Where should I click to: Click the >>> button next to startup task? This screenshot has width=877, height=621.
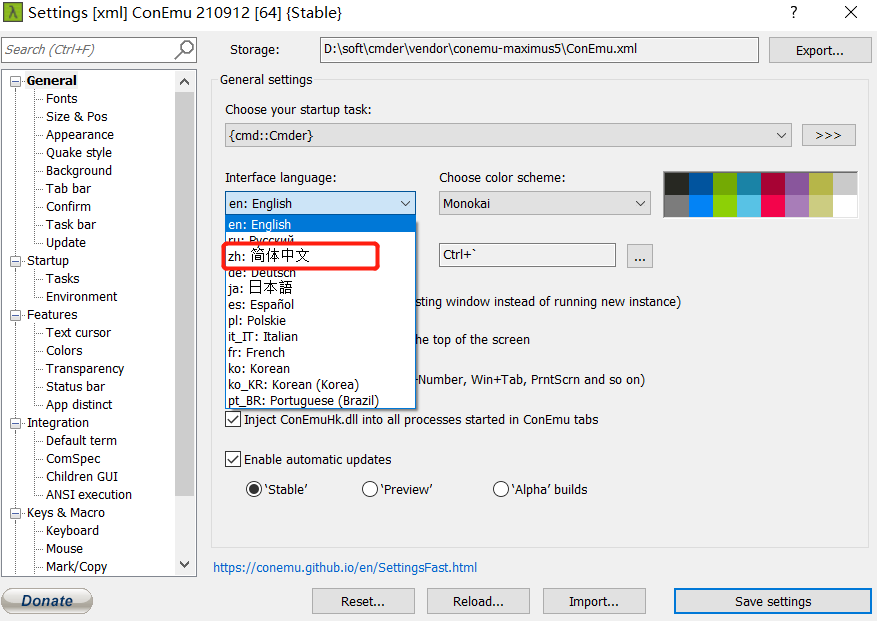pos(828,135)
